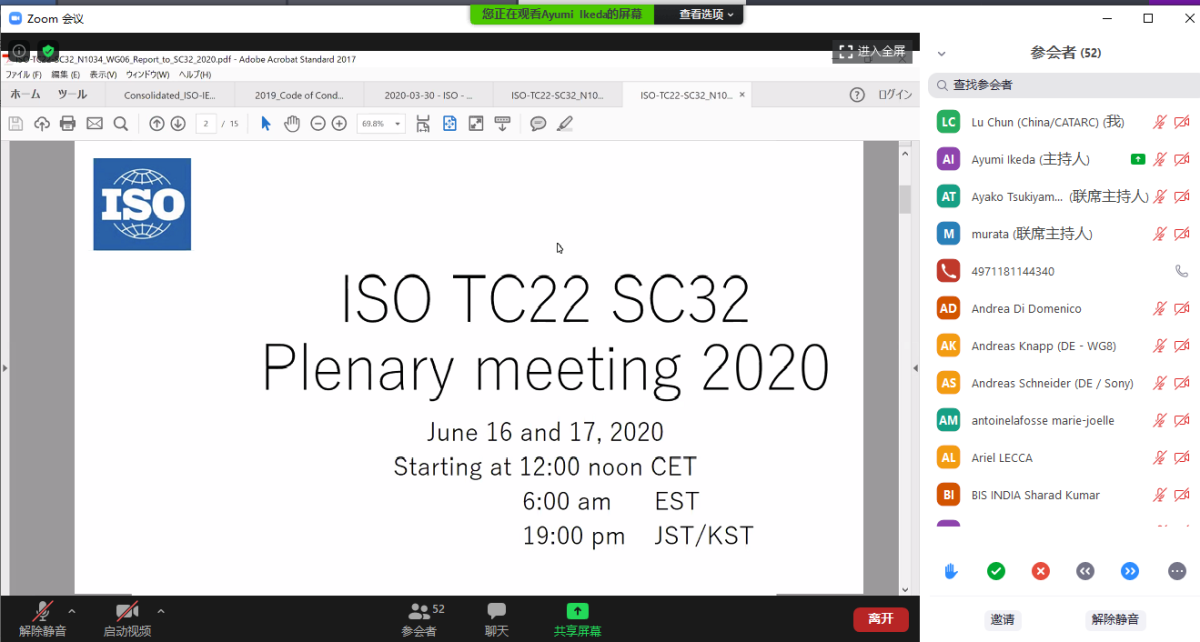Toggle unmute microphone button
1200x642 pixels.
[43, 619]
